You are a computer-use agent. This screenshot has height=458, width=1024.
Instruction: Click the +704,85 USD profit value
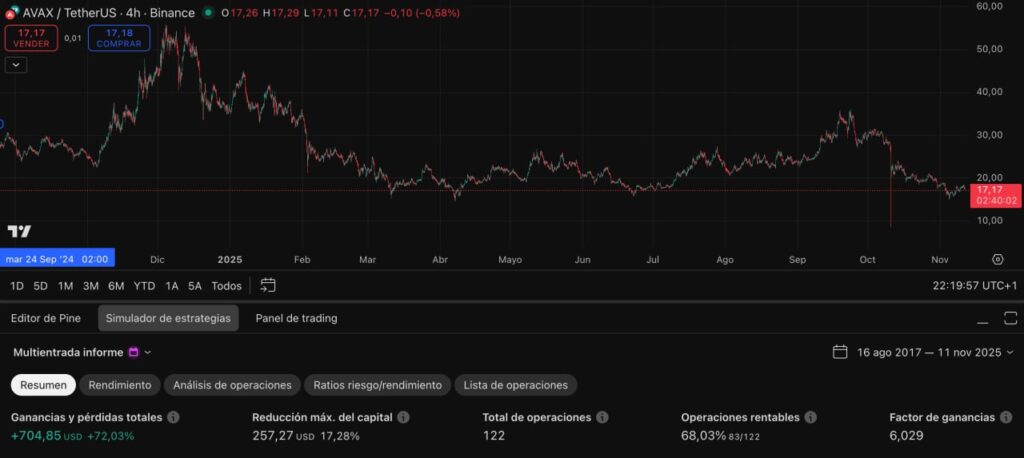pos(47,436)
